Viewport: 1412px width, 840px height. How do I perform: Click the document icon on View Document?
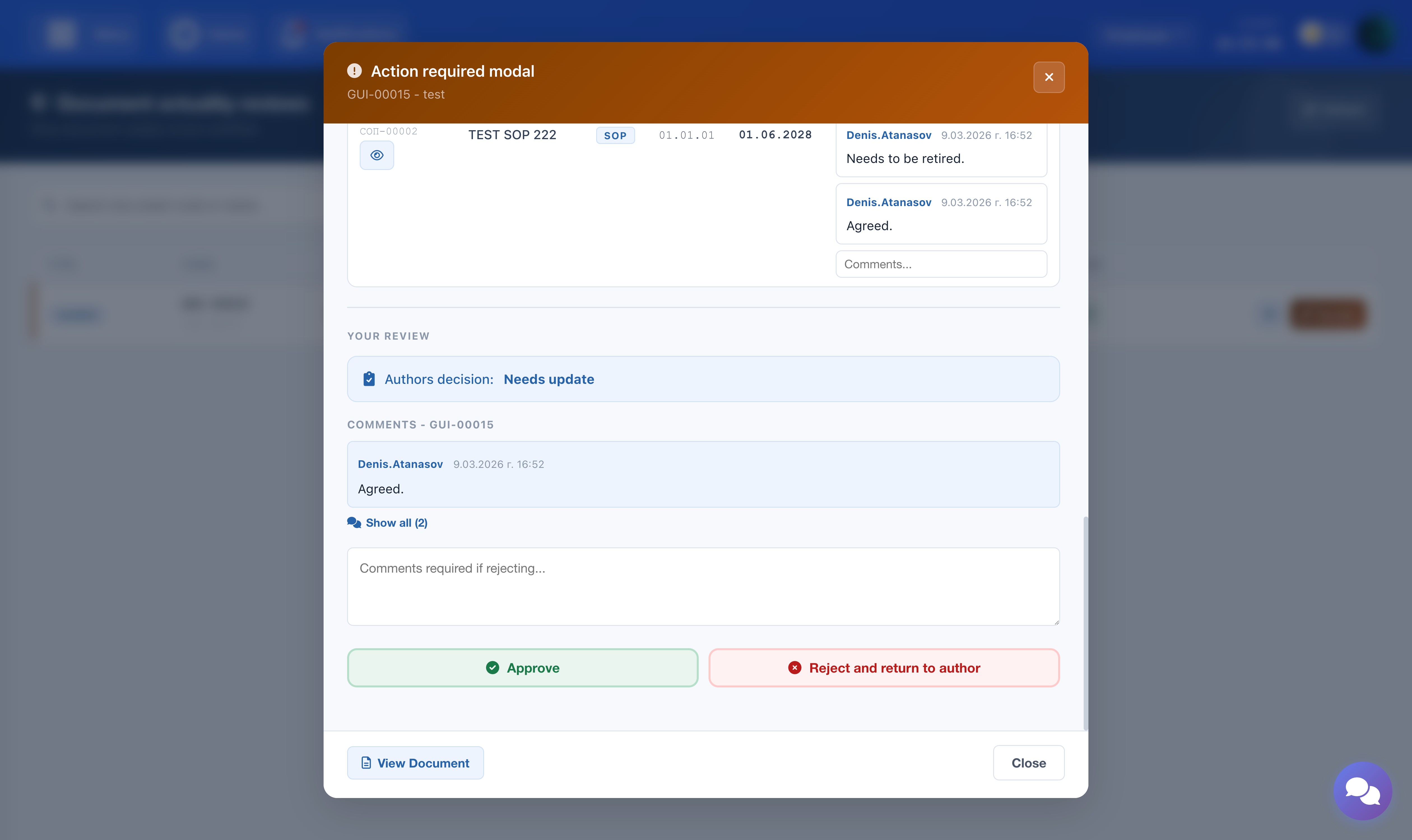point(366,762)
